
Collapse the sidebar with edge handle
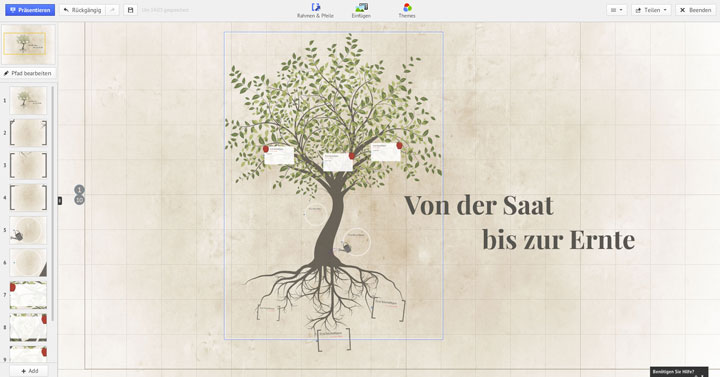tap(60, 200)
